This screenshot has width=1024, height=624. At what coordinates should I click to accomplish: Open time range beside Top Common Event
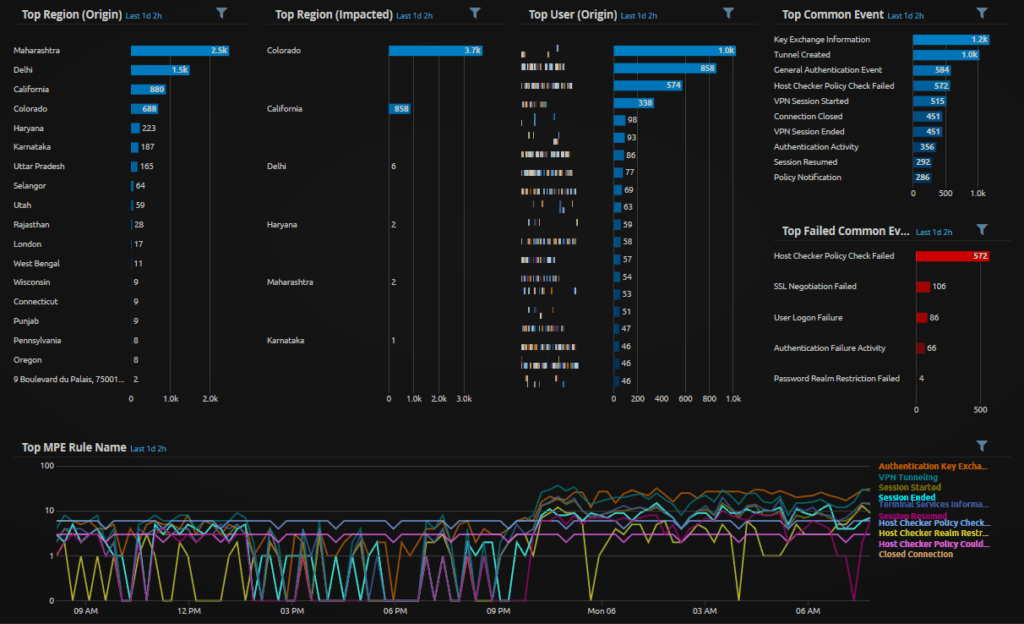click(x=906, y=16)
